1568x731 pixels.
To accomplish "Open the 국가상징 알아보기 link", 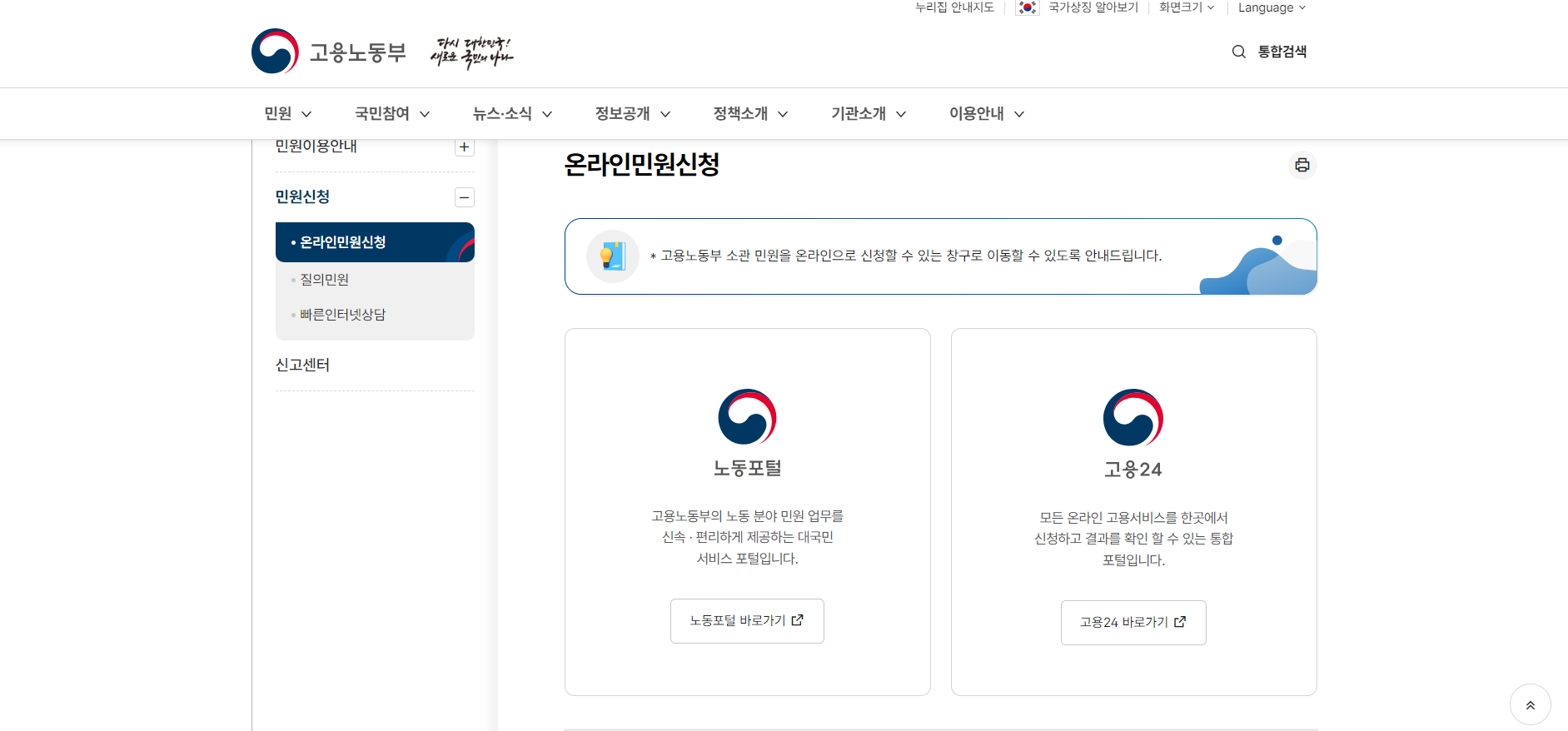I will pyautogui.click(x=1093, y=7).
